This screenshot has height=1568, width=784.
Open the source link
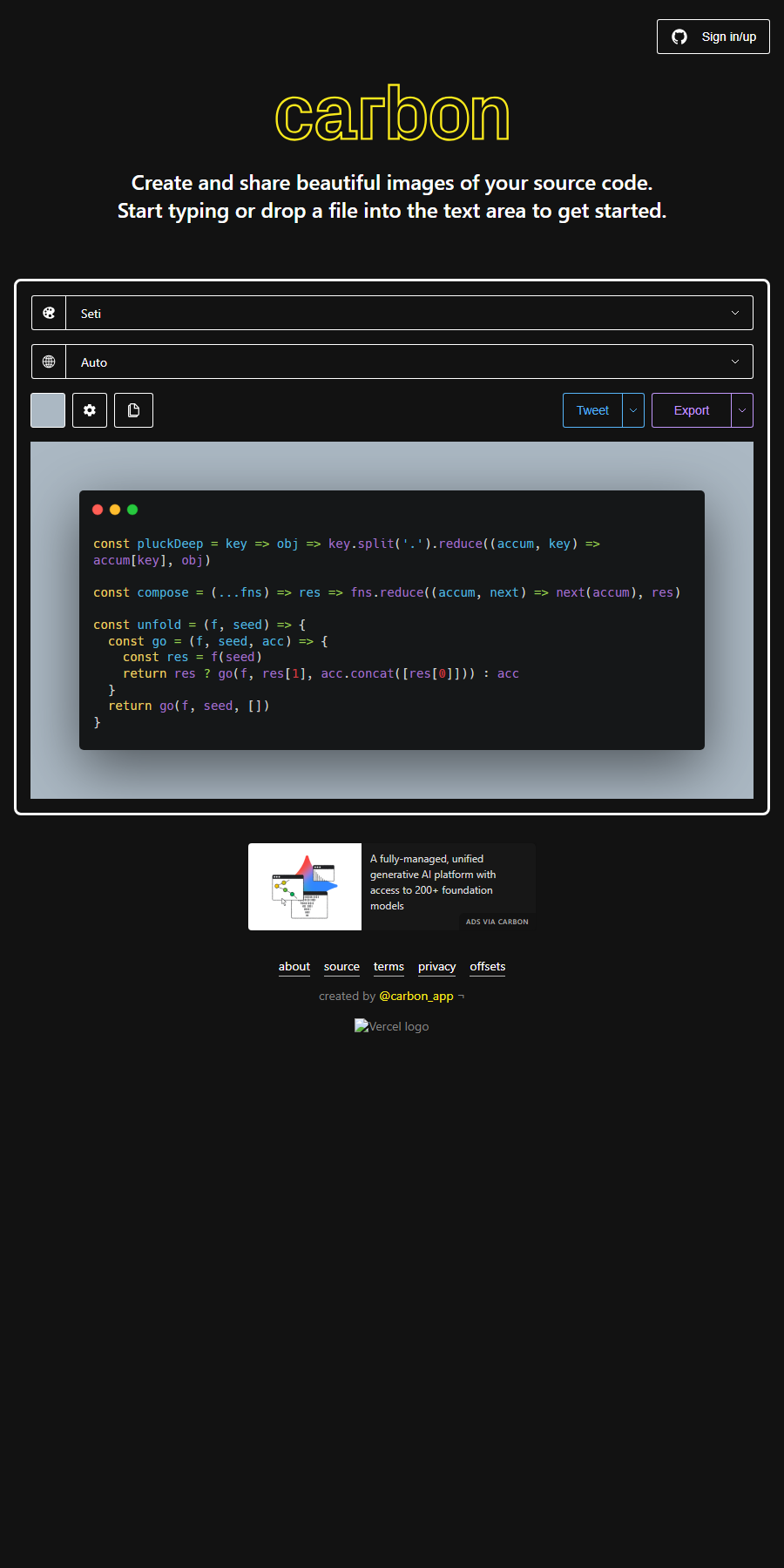pos(341,967)
